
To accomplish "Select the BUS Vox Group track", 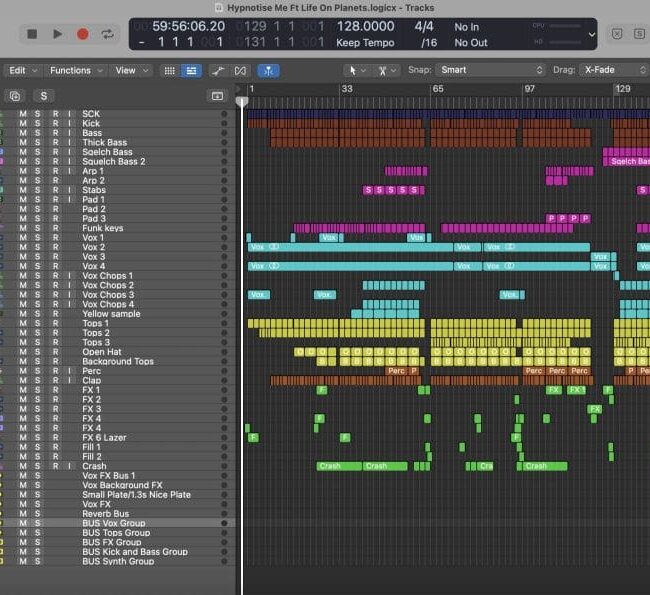I will click(113, 523).
